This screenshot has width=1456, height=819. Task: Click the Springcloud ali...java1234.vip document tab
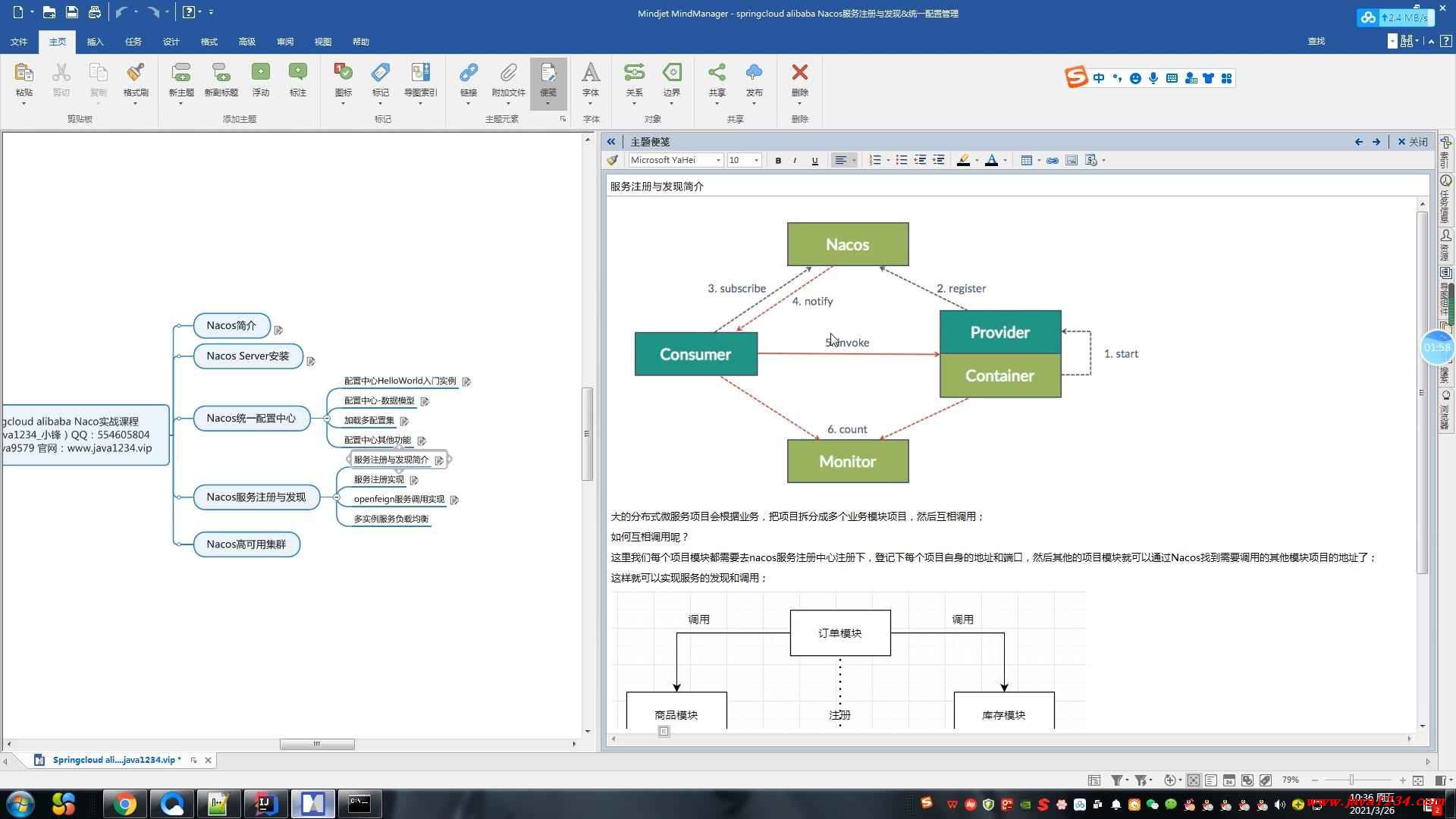coord(117,760)
